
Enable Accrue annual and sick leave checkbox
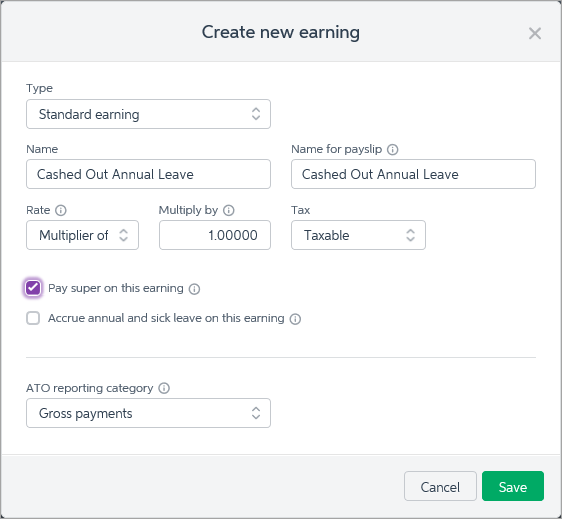(33, 318)
